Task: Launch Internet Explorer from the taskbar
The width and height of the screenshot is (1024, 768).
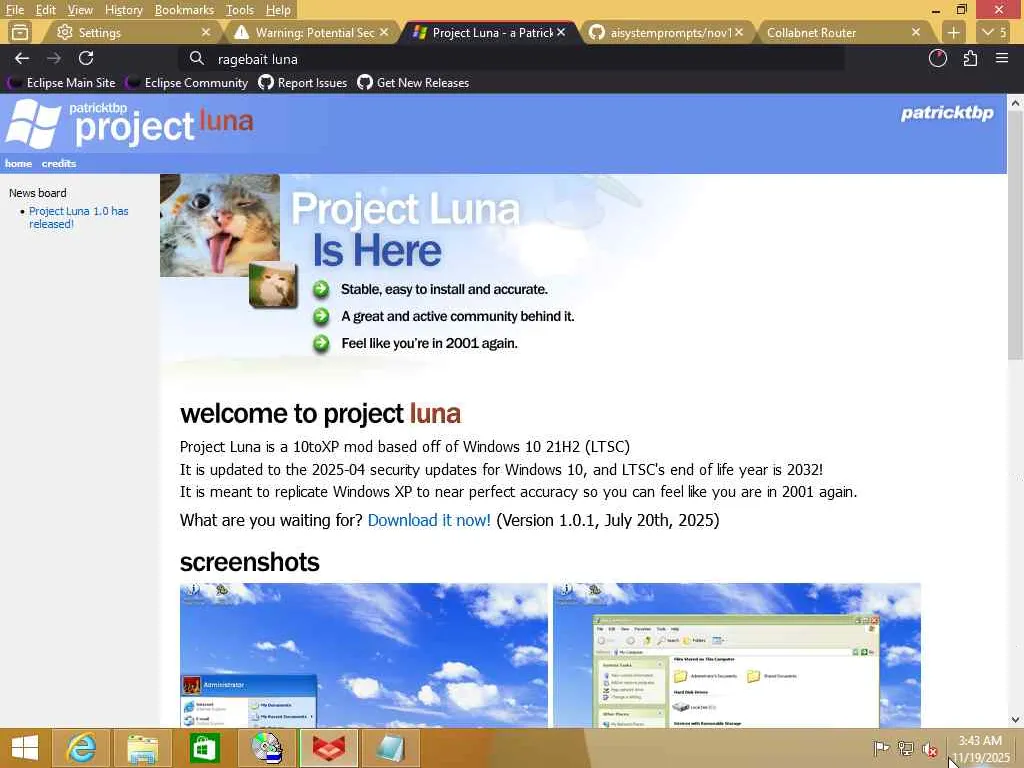Action: [81, 748]
